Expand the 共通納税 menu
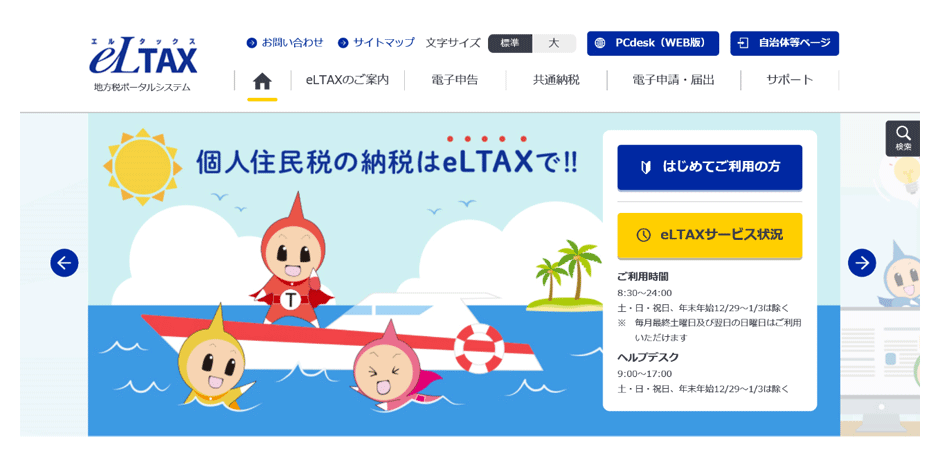 [556, 80]
